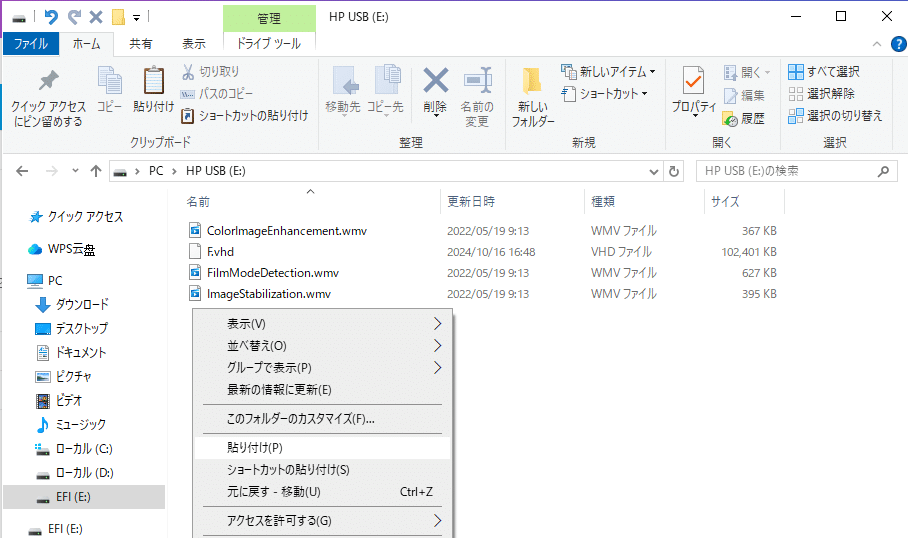908x538 pixels.
Task: Click 開く (Open) in the ribbon
Action: [x=747, y=73]
